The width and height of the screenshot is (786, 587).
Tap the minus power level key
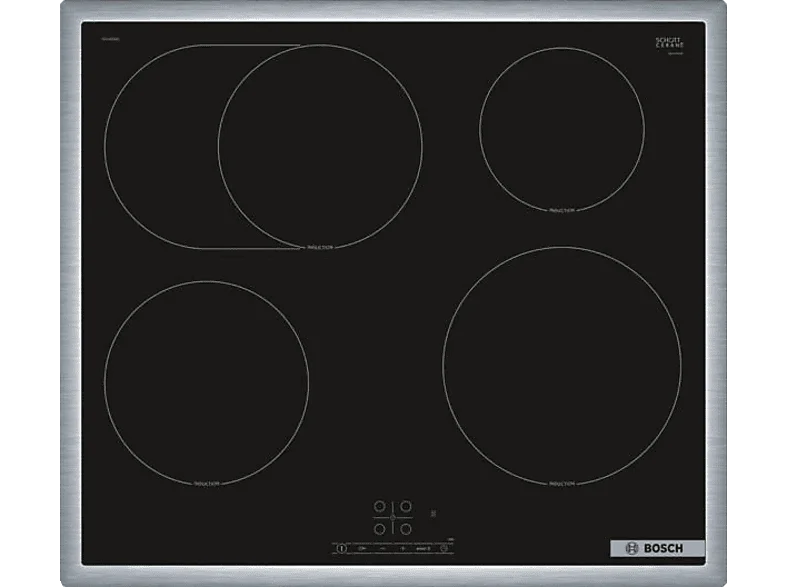383,548
